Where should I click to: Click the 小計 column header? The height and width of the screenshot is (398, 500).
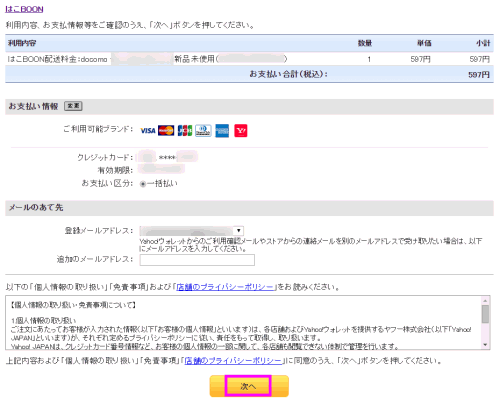(483, 43)
